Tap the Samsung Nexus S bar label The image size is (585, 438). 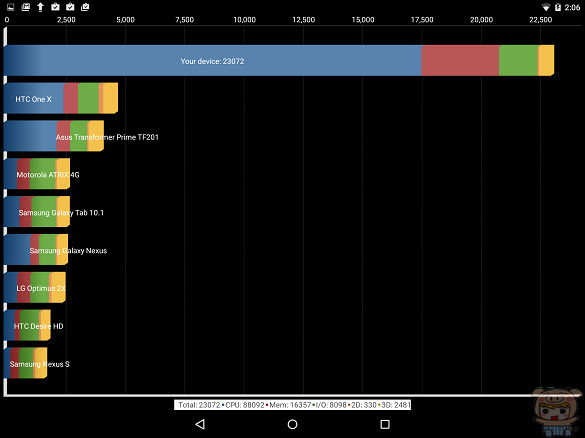[40, 364]
